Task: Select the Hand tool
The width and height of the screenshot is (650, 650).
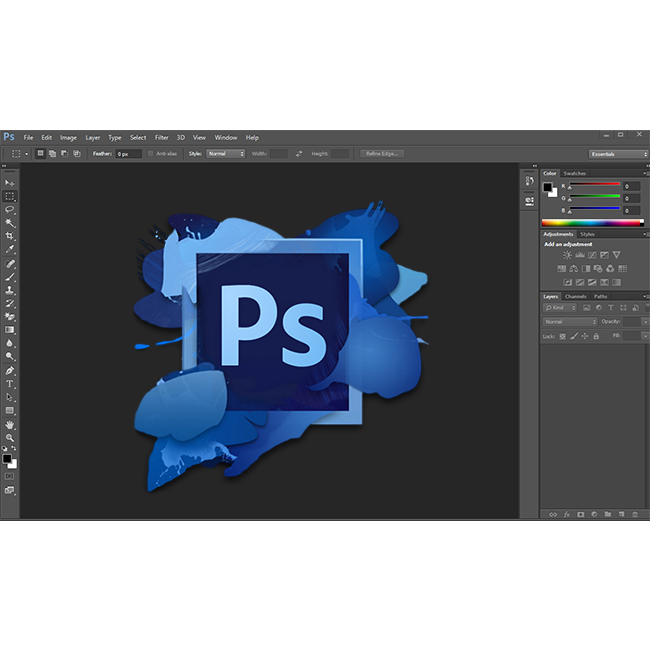Action: point(10,424)
